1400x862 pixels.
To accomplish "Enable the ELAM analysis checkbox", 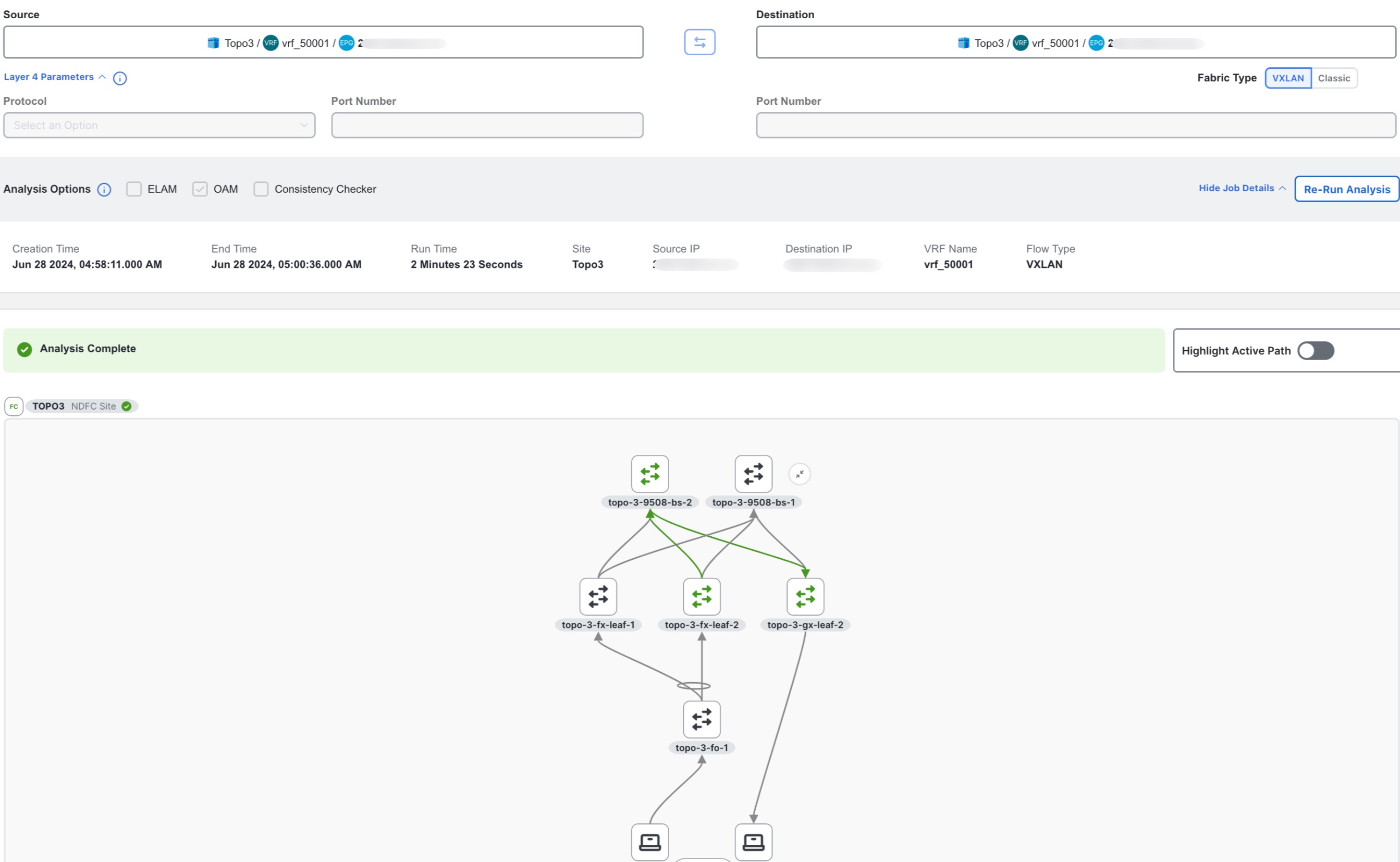I will coord(134,189).
